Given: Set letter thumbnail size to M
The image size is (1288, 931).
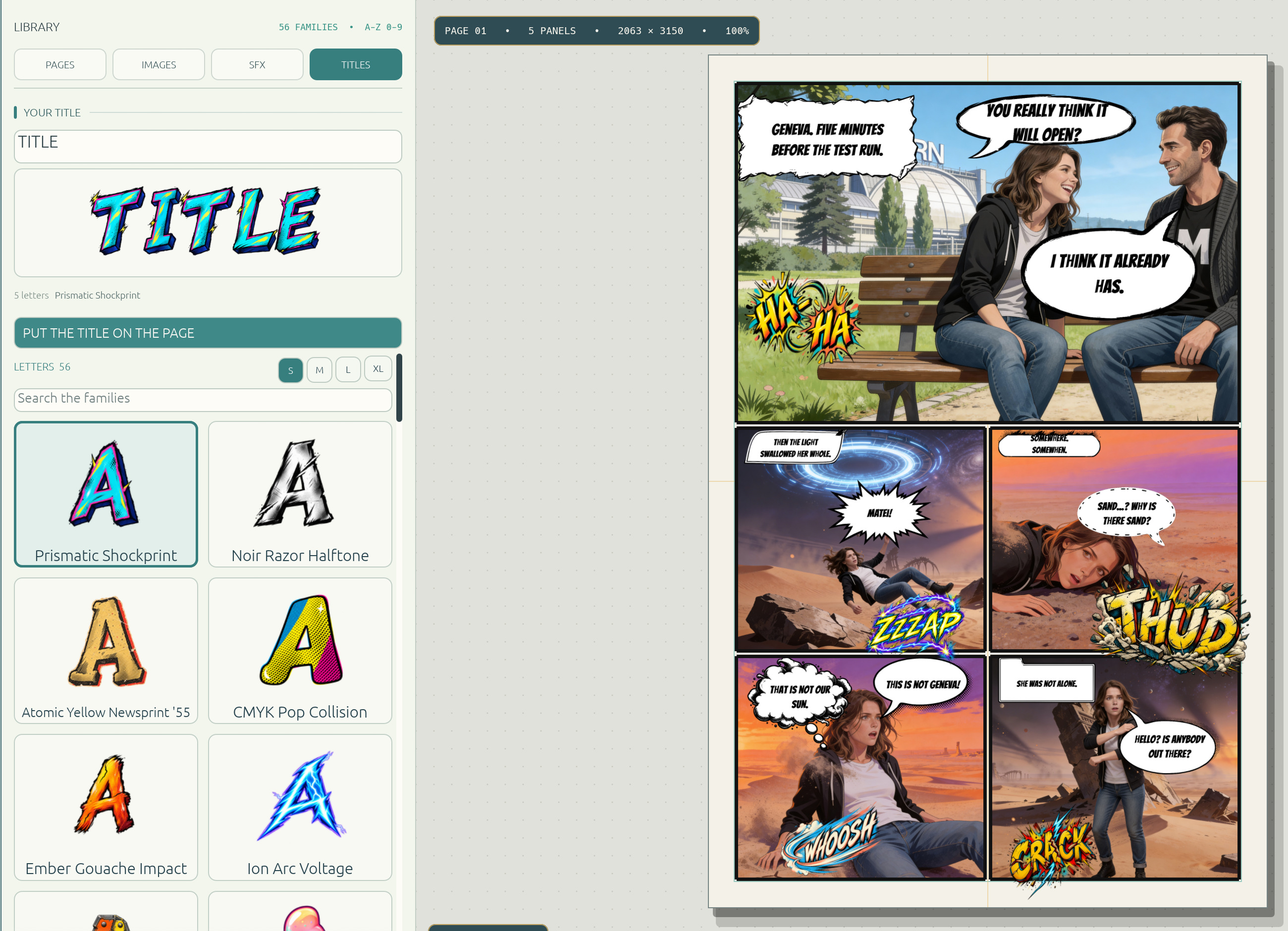Looking at the screenshot, I should 319,370.
